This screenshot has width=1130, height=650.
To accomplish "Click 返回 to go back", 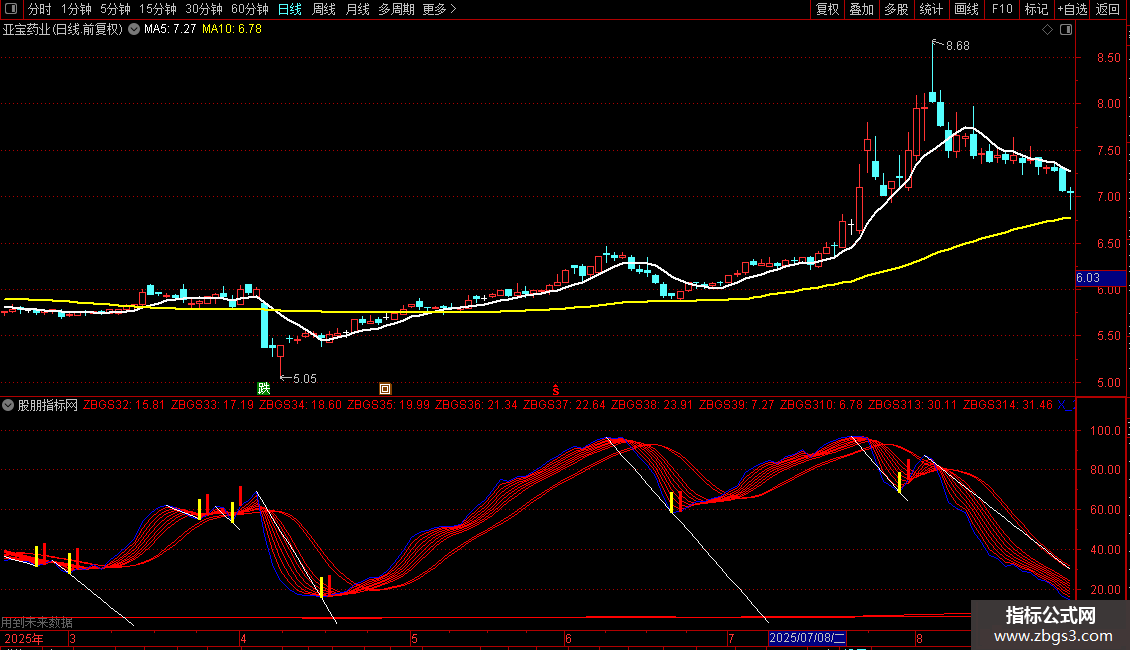I will (x=1108, y=9).
